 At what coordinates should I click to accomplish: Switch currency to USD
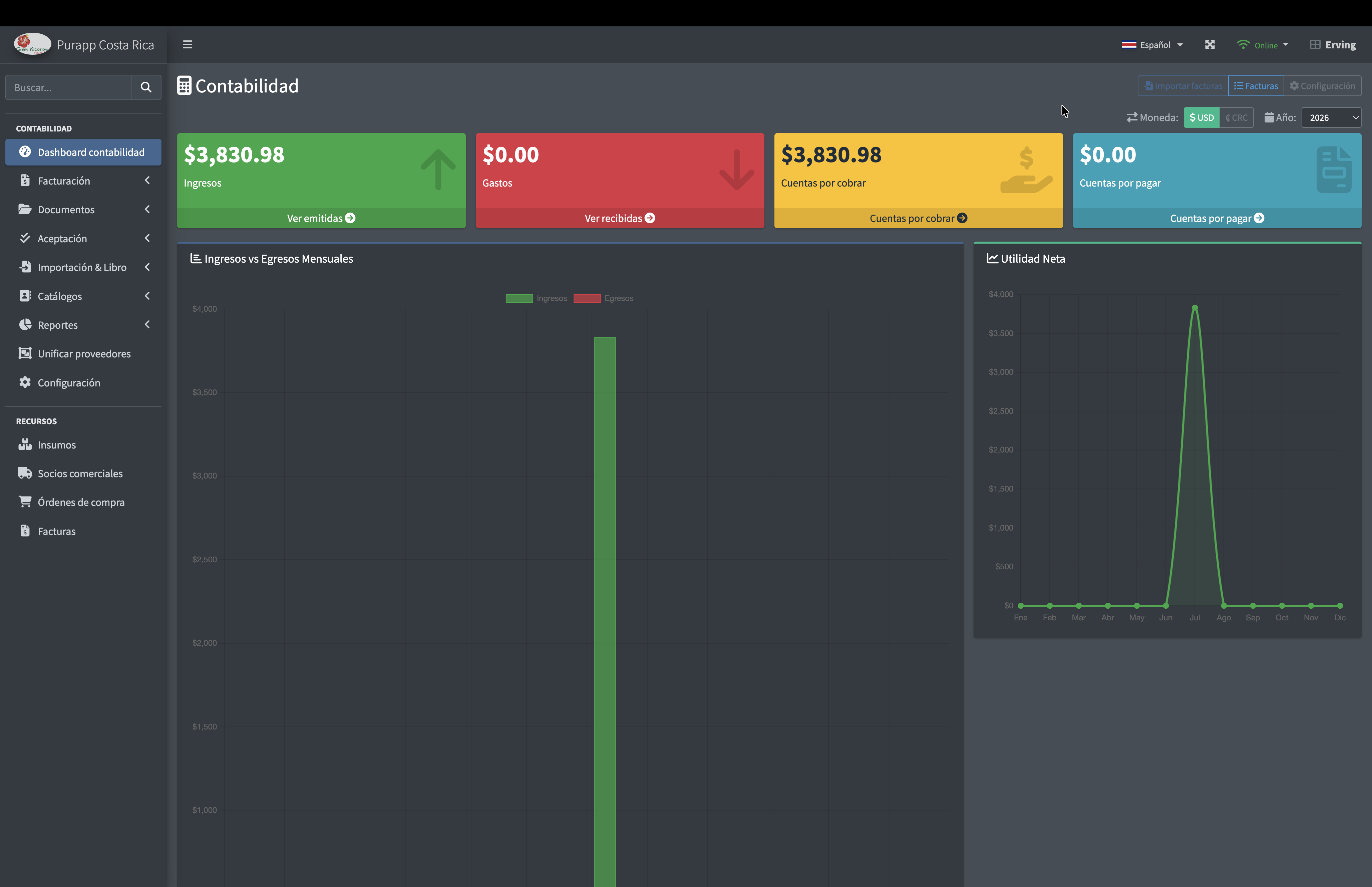pos(1202,117)
